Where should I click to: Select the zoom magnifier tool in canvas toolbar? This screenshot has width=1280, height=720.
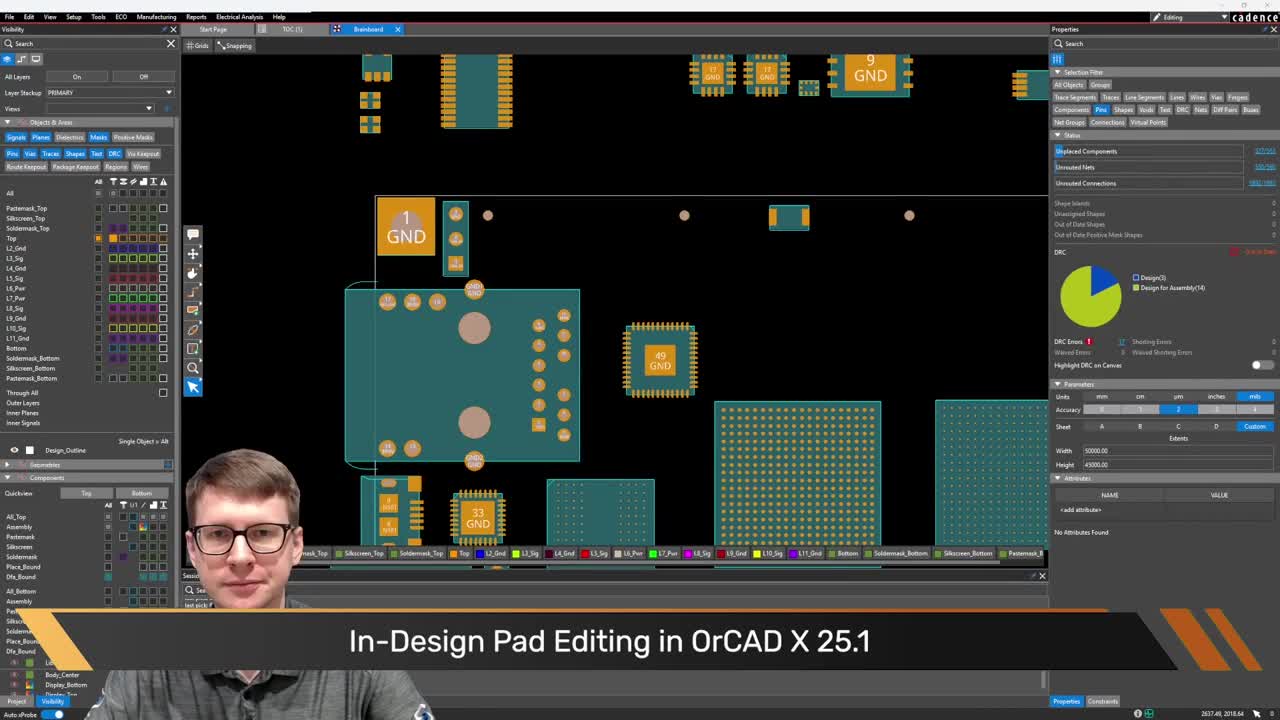[193, 367]
